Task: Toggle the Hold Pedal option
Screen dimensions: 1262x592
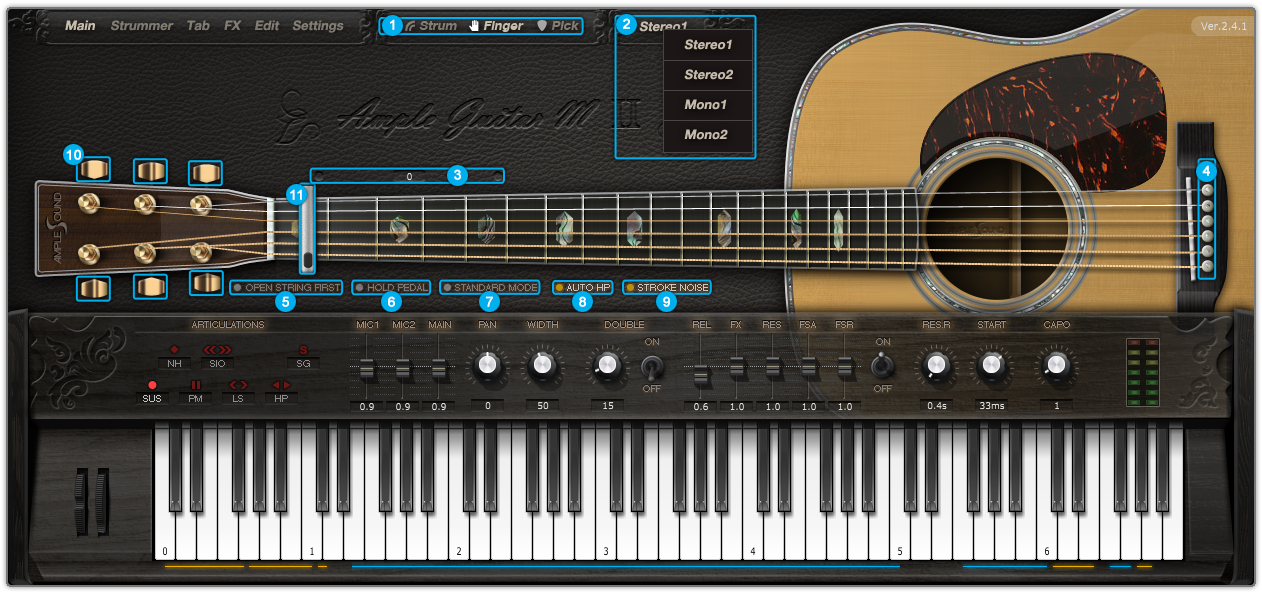Action: click(x=391, y=287)
